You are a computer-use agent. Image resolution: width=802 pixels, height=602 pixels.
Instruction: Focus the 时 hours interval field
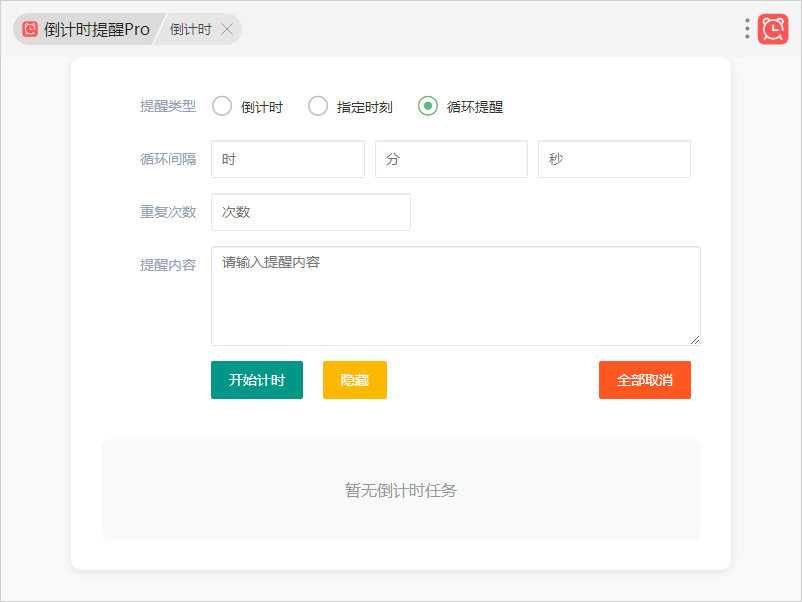coord(287,159)
